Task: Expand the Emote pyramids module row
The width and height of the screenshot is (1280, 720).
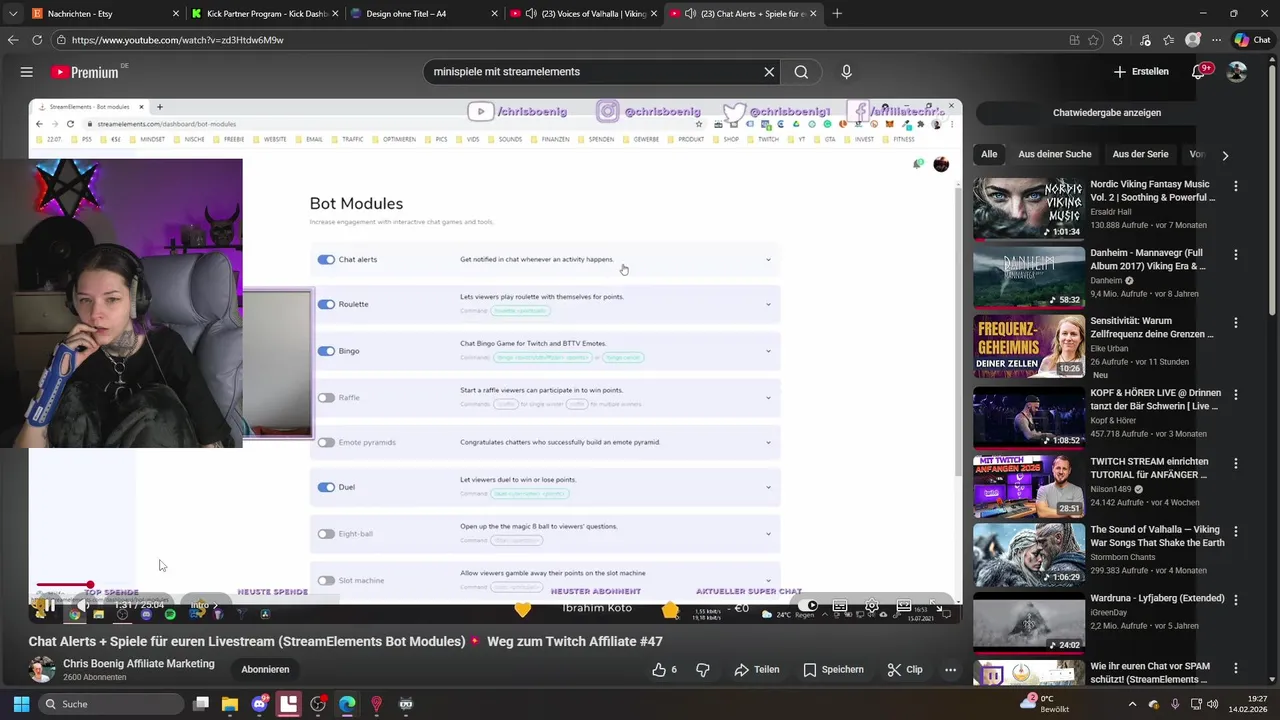Action: [x=768, y=442]
